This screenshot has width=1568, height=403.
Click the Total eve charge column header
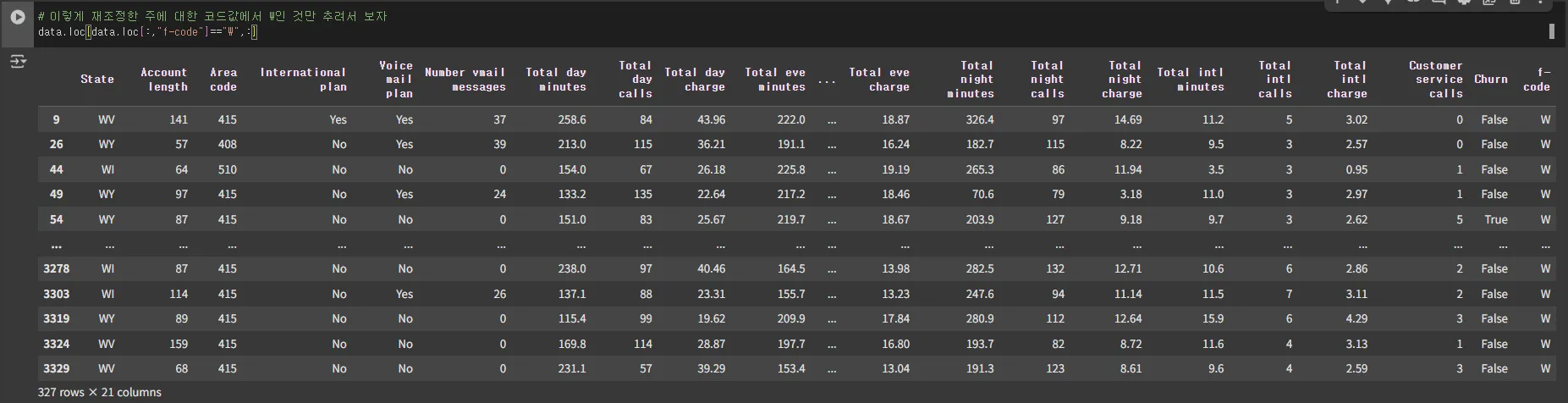coord(879,79)
